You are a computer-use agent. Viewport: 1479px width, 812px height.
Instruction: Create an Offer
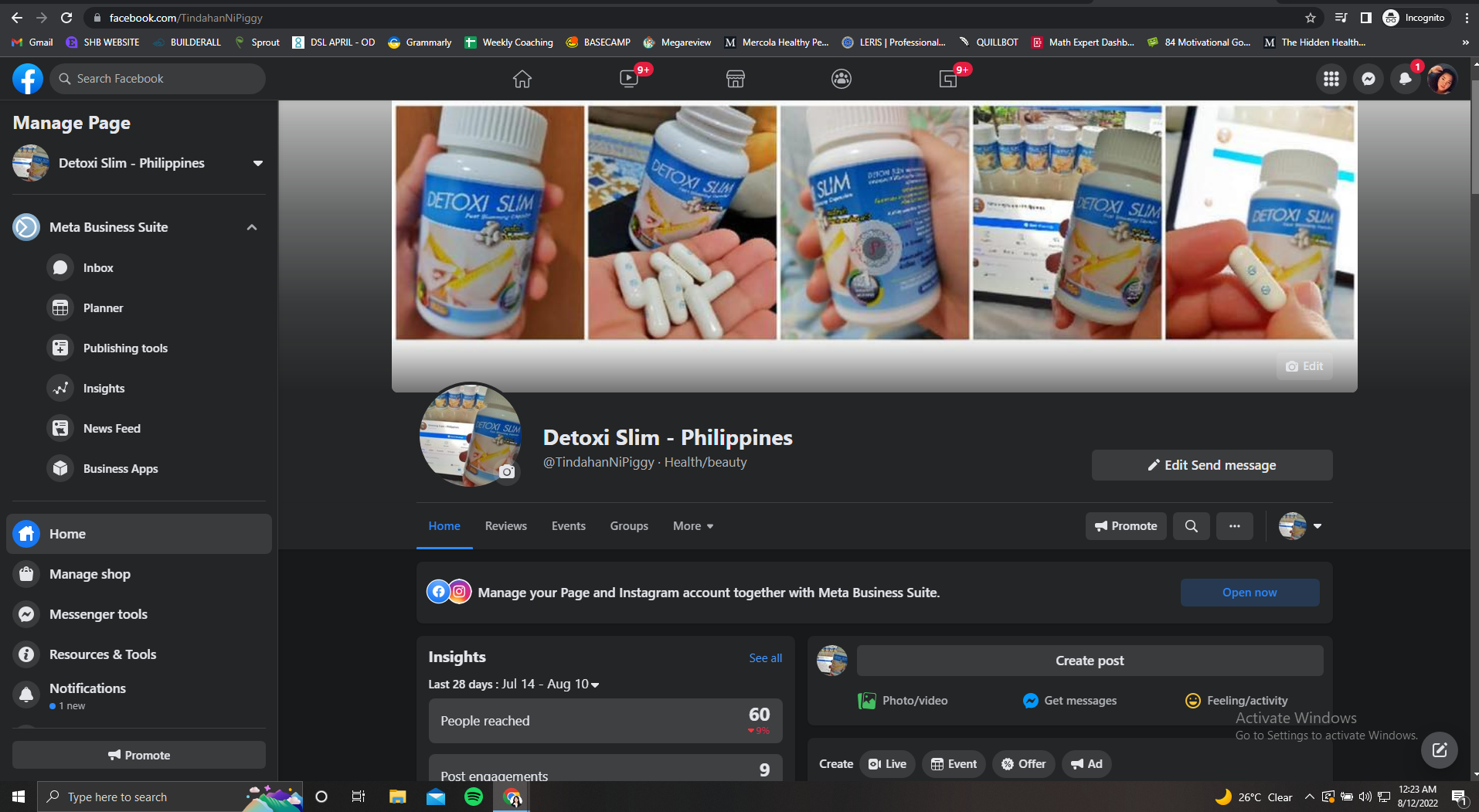click(x=1023, y=763)
